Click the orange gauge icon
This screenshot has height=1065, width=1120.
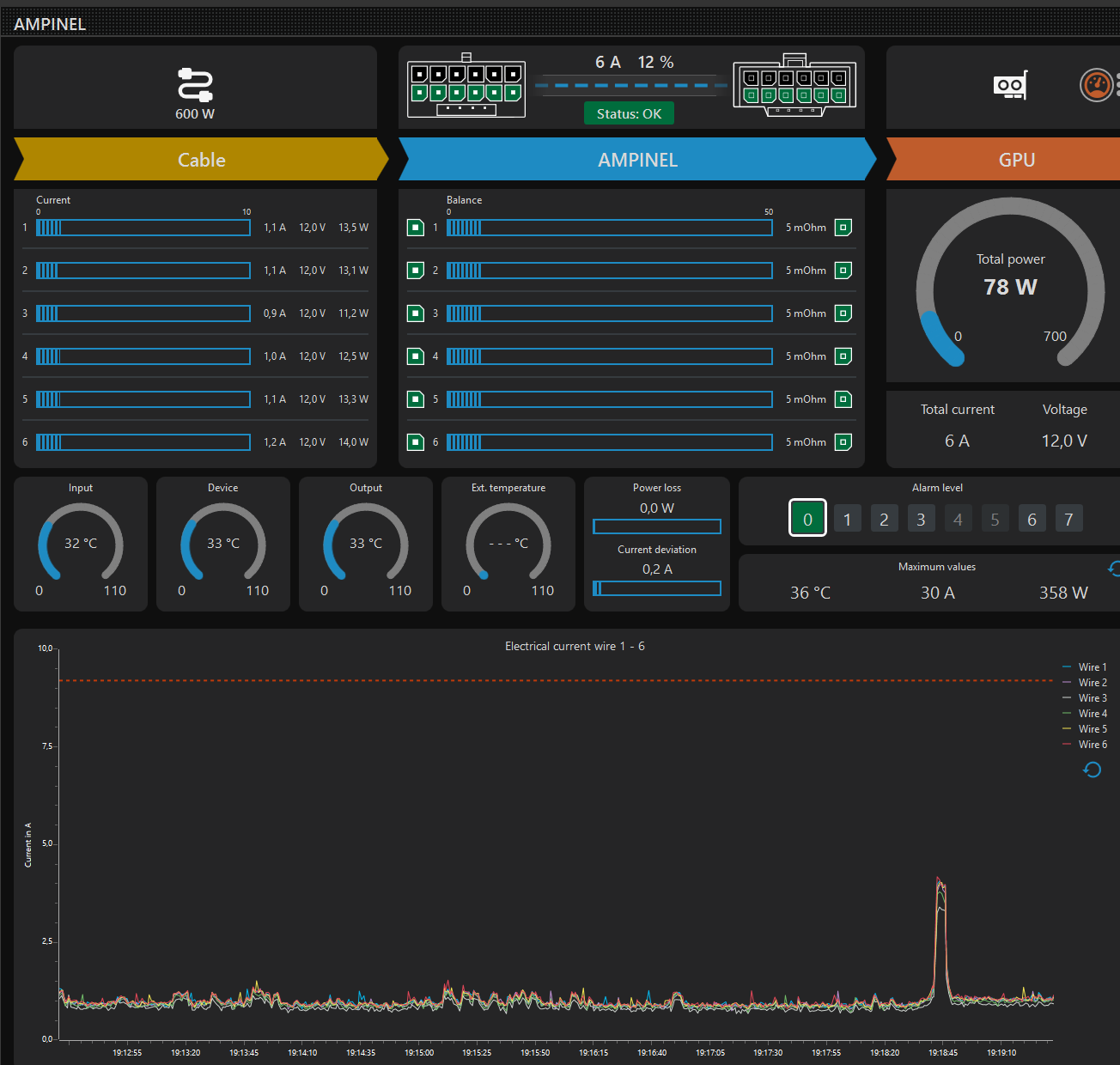pos(1095,85)
